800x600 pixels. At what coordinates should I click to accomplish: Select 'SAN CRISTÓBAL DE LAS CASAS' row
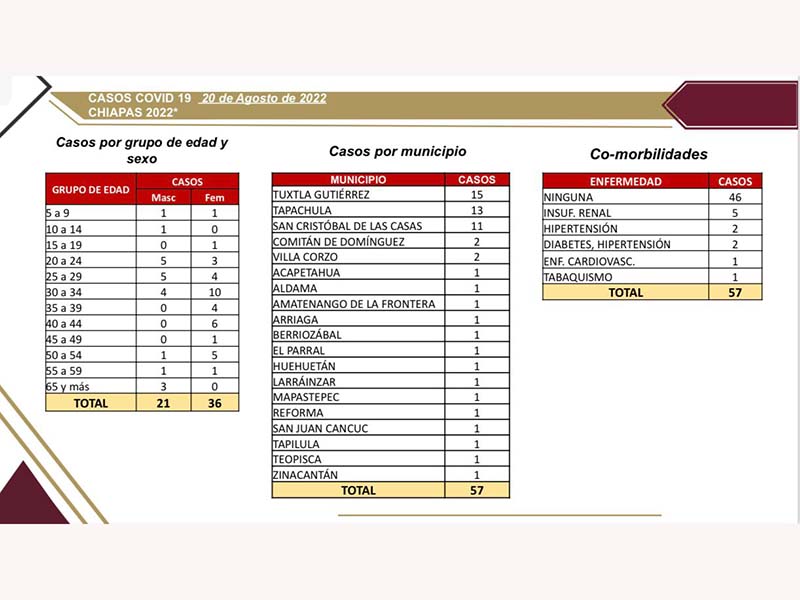coord(391,226)
